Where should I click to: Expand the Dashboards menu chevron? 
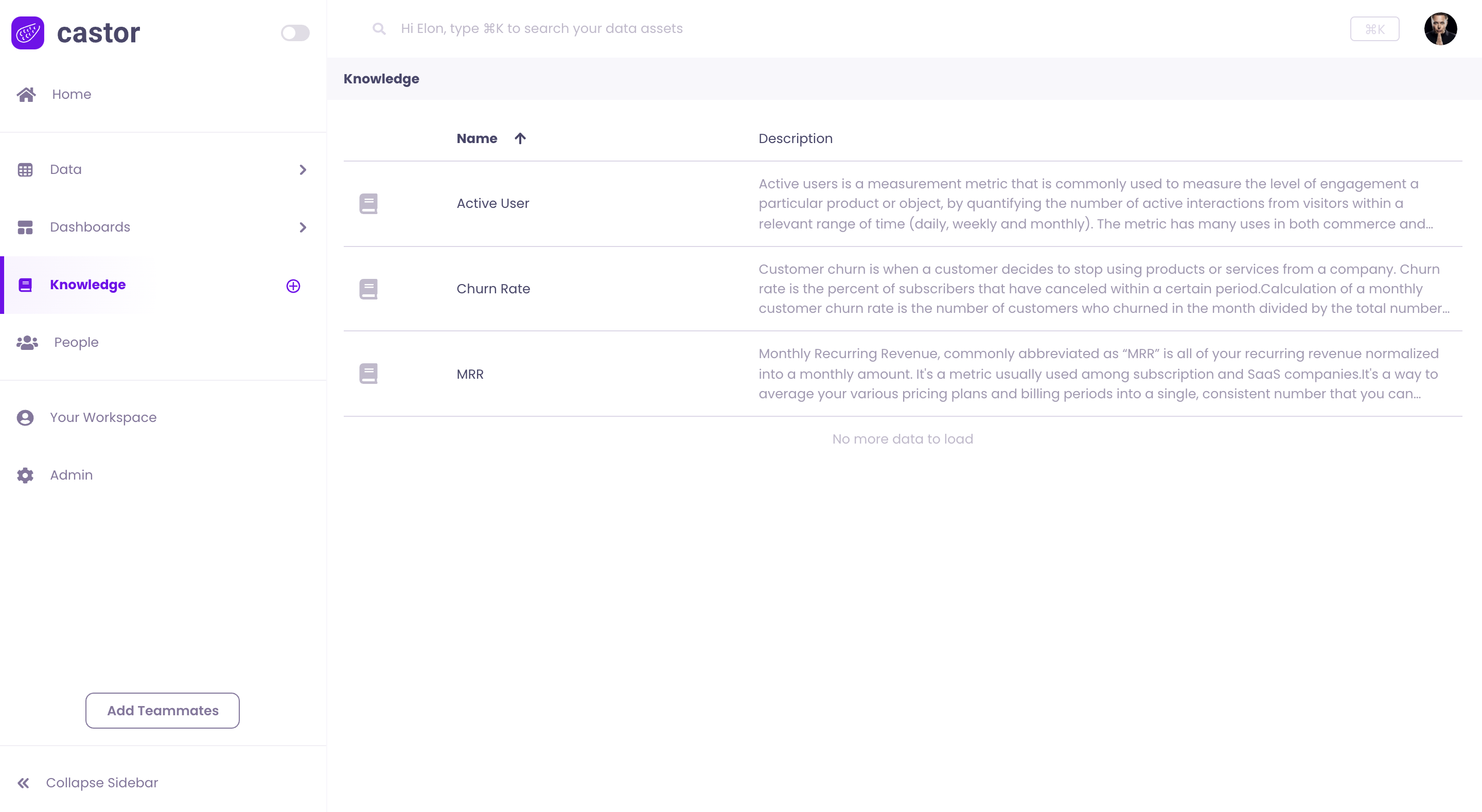tap(303, 227)
